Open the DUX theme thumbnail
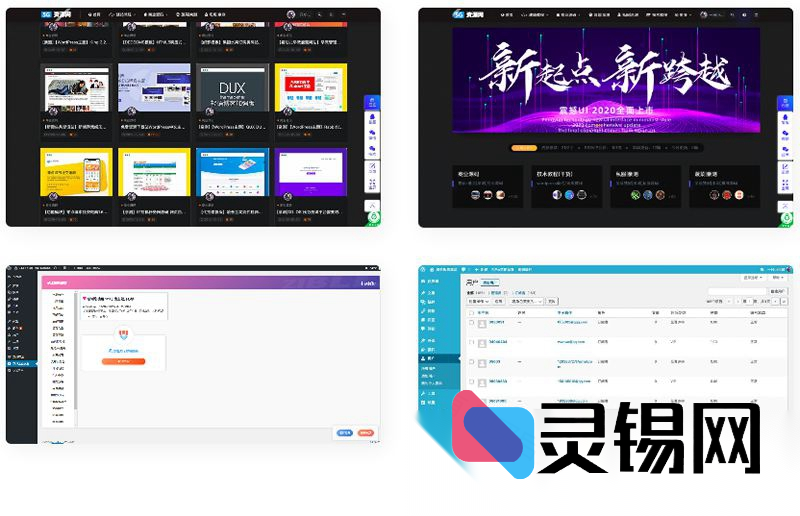 [x=232, y=87]
